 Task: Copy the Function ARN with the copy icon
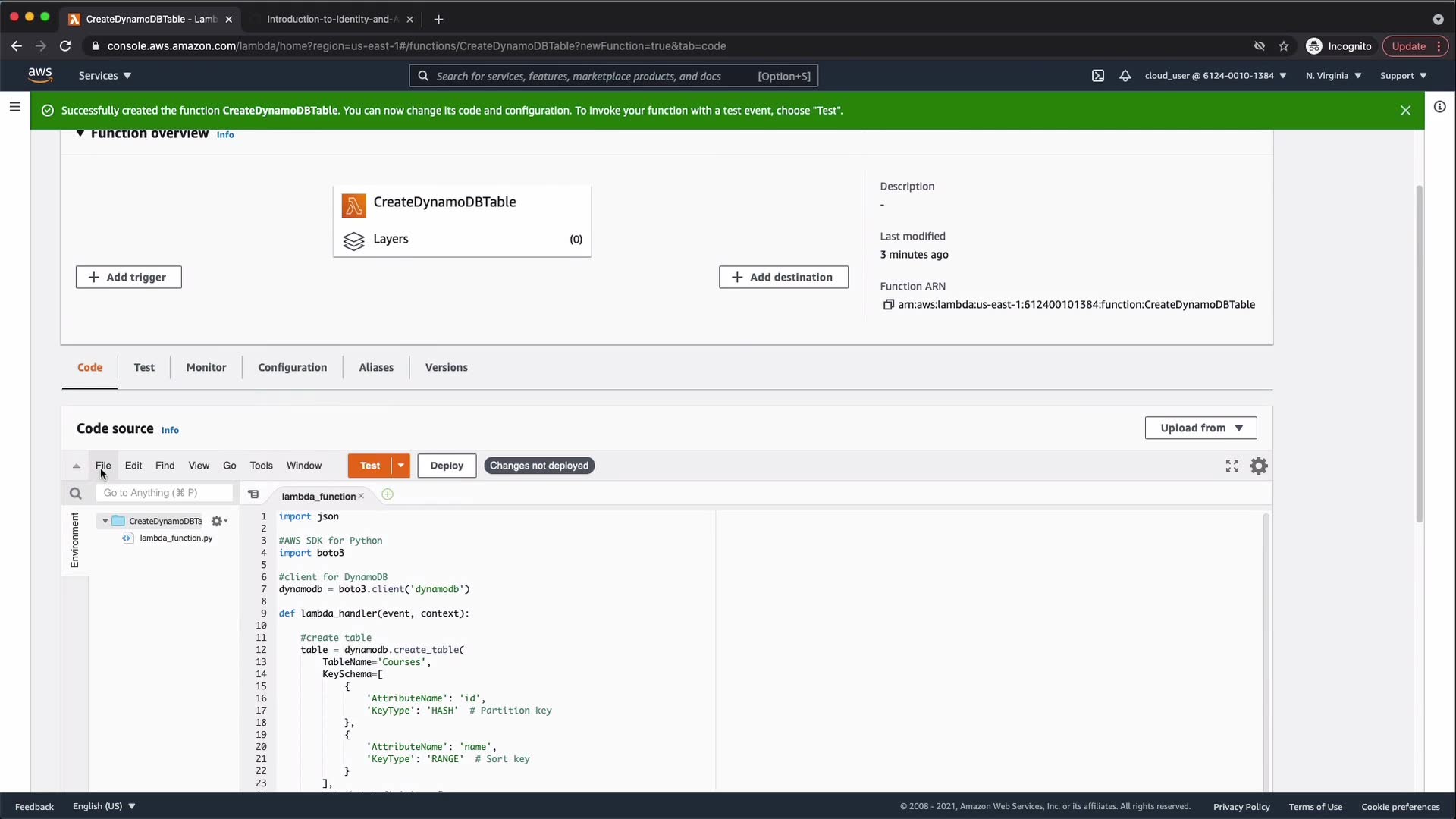point(888,305)
